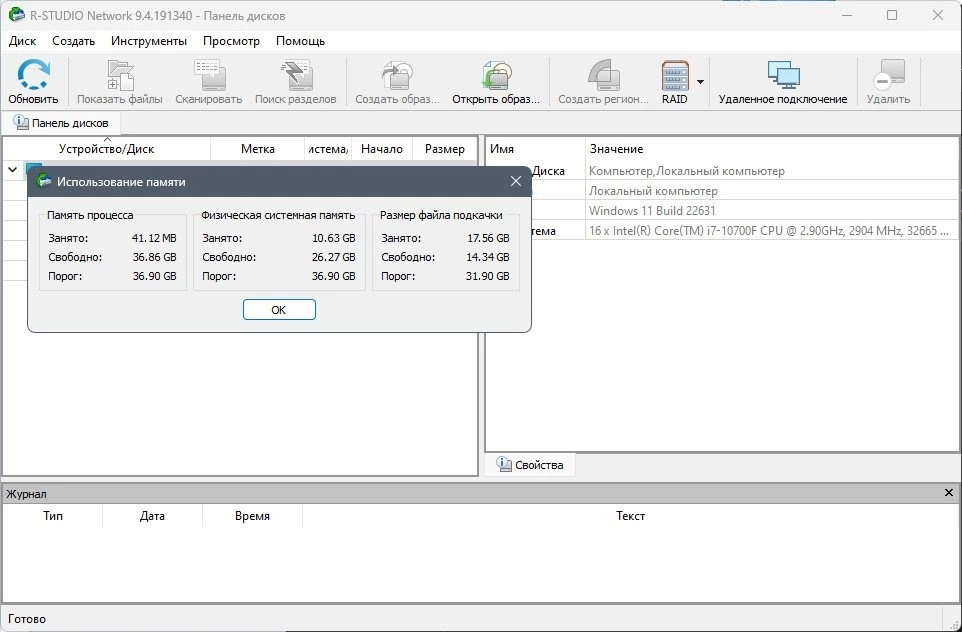Click the 31.90 GB threshold value
962x632 pixels.
tap(488, 276)
